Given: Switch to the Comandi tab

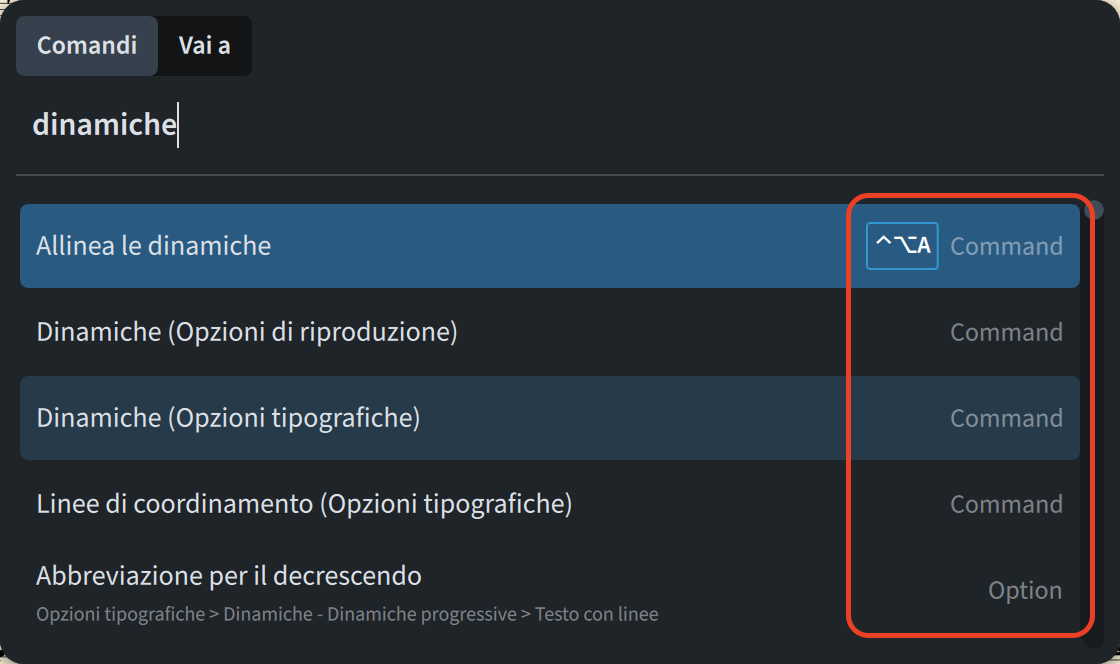Looking at the screenshot, I should point(87,46).
